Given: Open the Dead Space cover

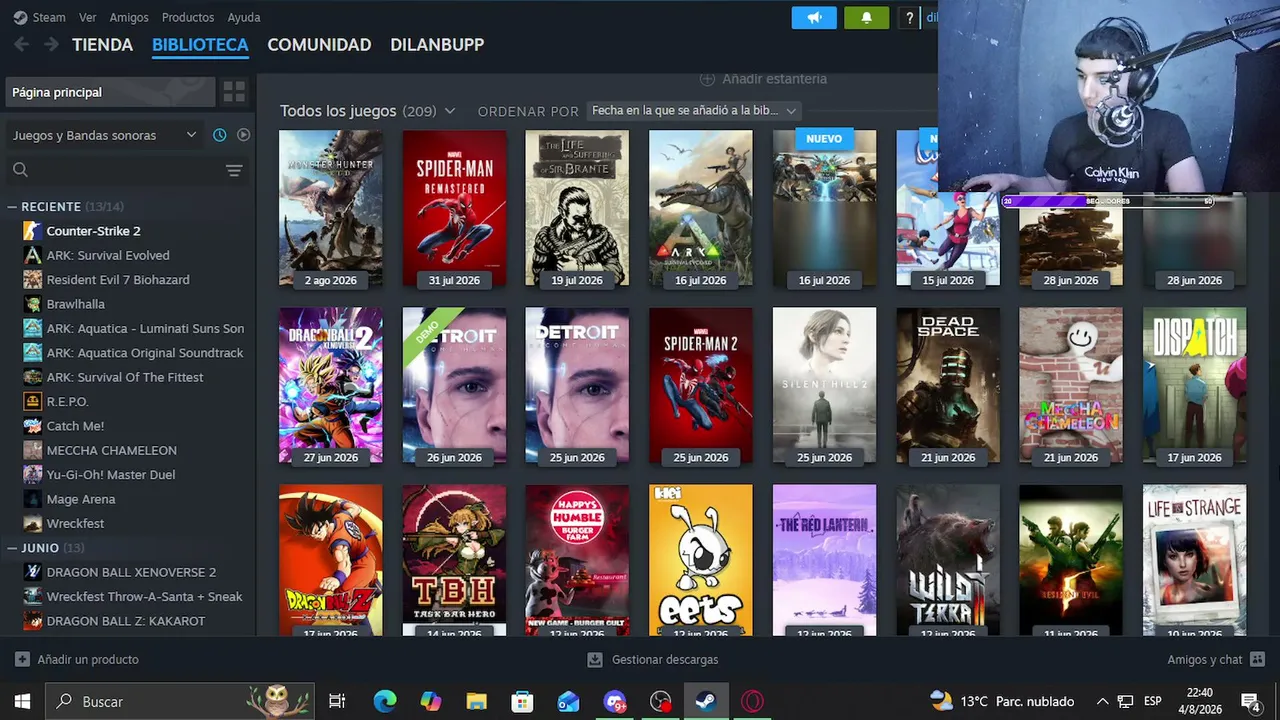Looking at the screenshot, I should [x=948, y=386].
